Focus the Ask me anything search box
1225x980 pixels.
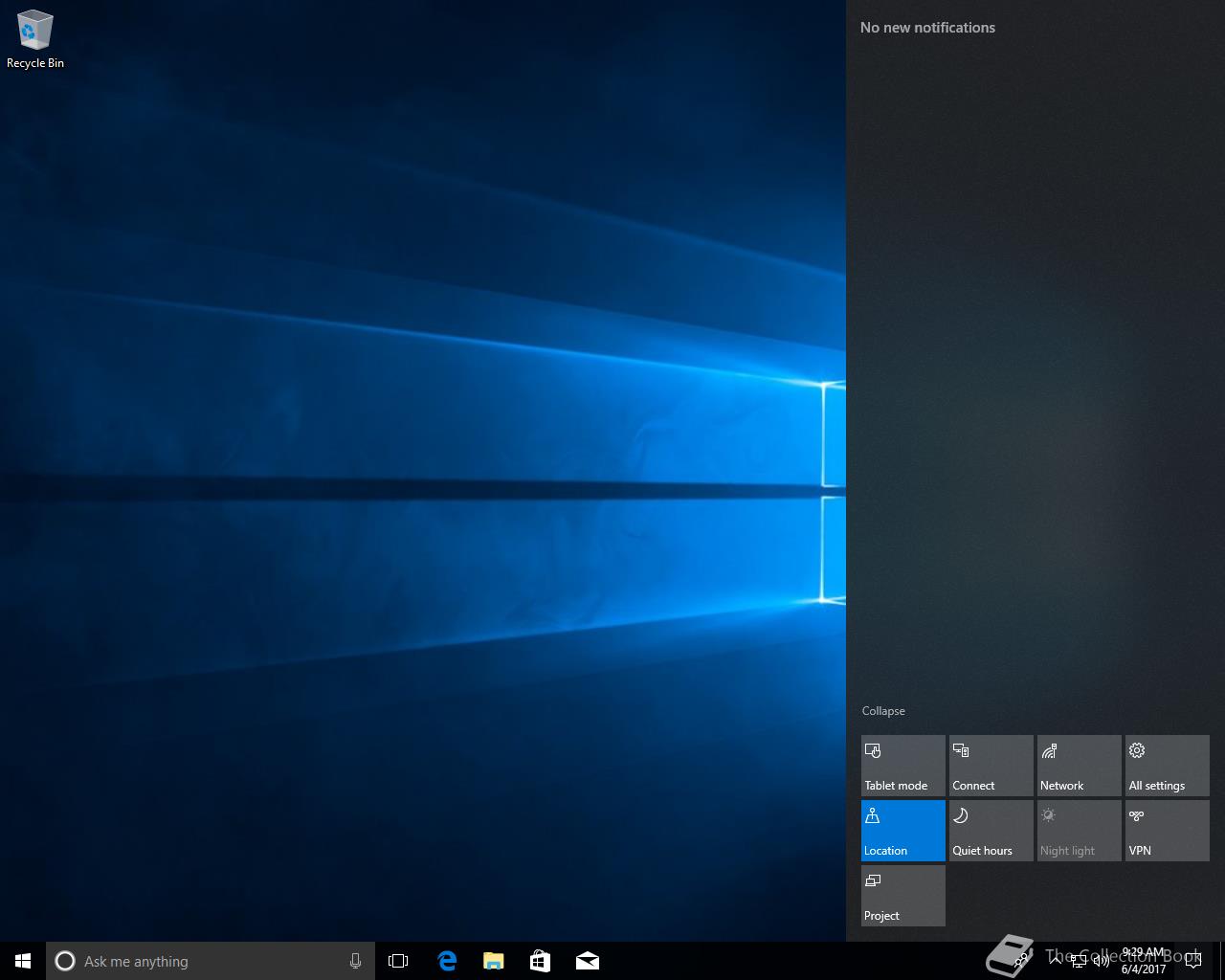(x=211, y=961)
